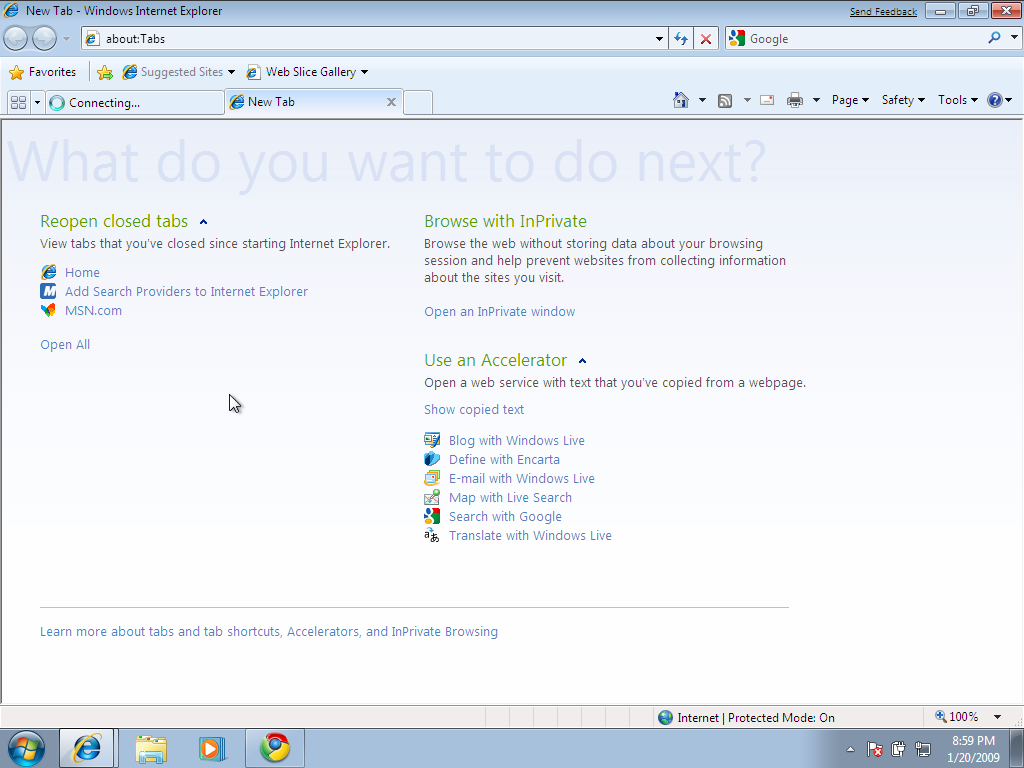Open the Favorites center
This screenshot has height=768, width=1024.
[x=43, y=72]
